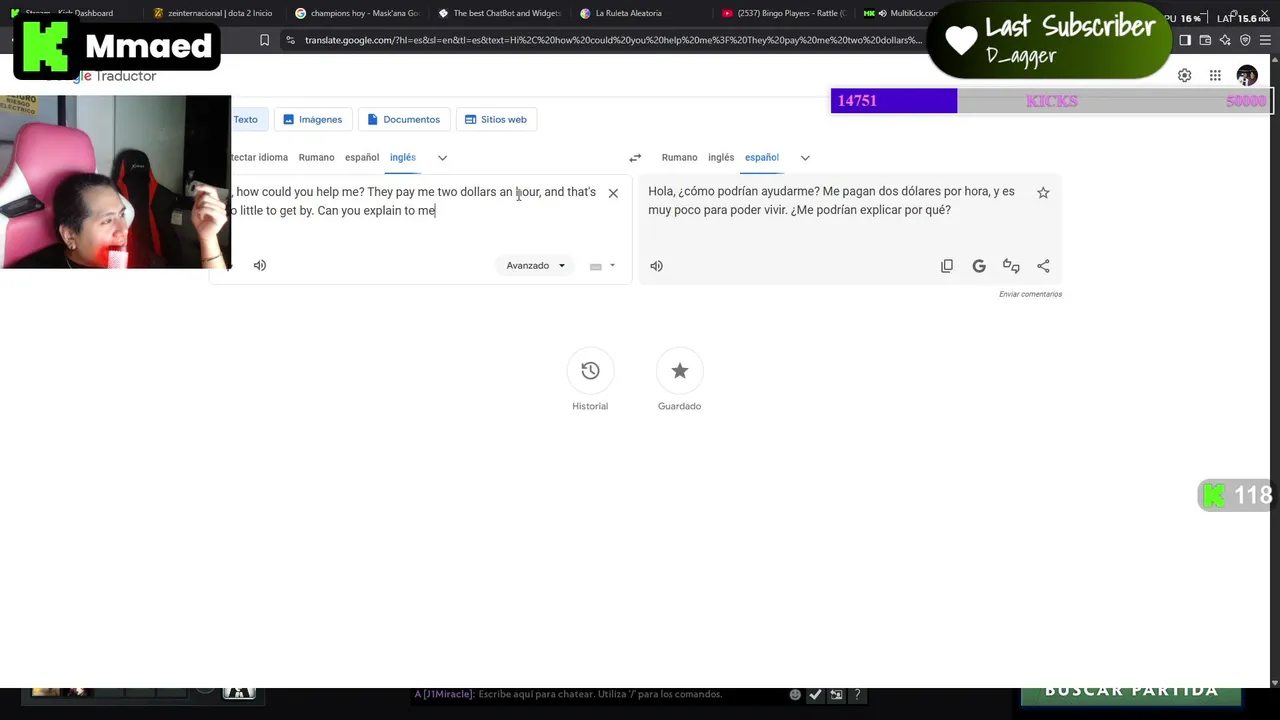The image size is (1280, 720).
Task: Open the on-screen keyboard input tool
Action: tap(596, 266)
